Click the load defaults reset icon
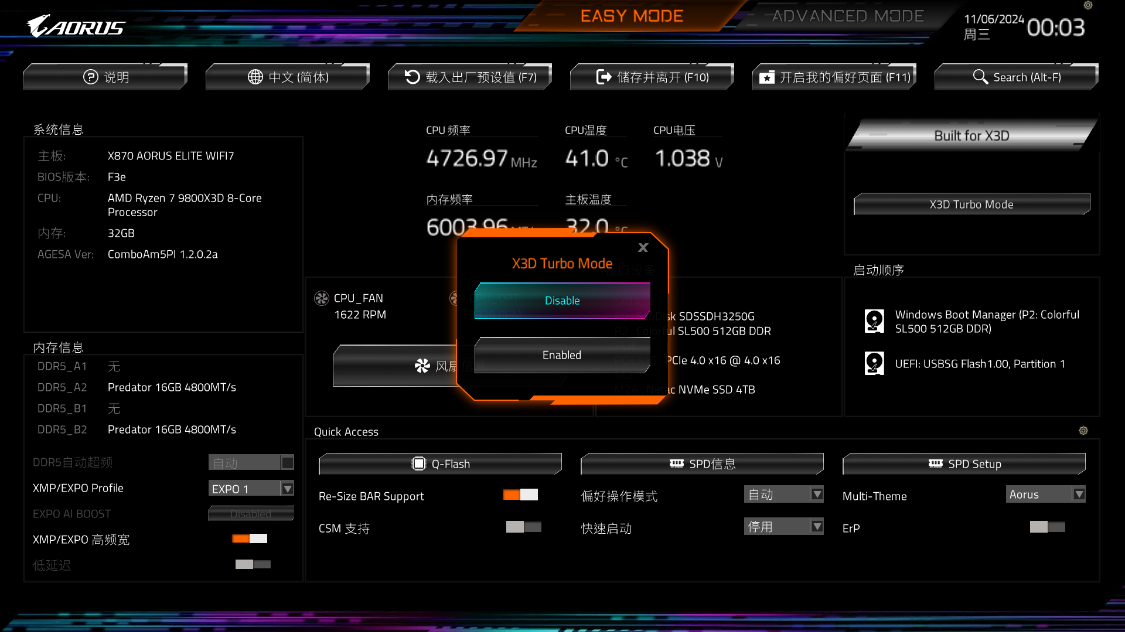 pos(412,77)
